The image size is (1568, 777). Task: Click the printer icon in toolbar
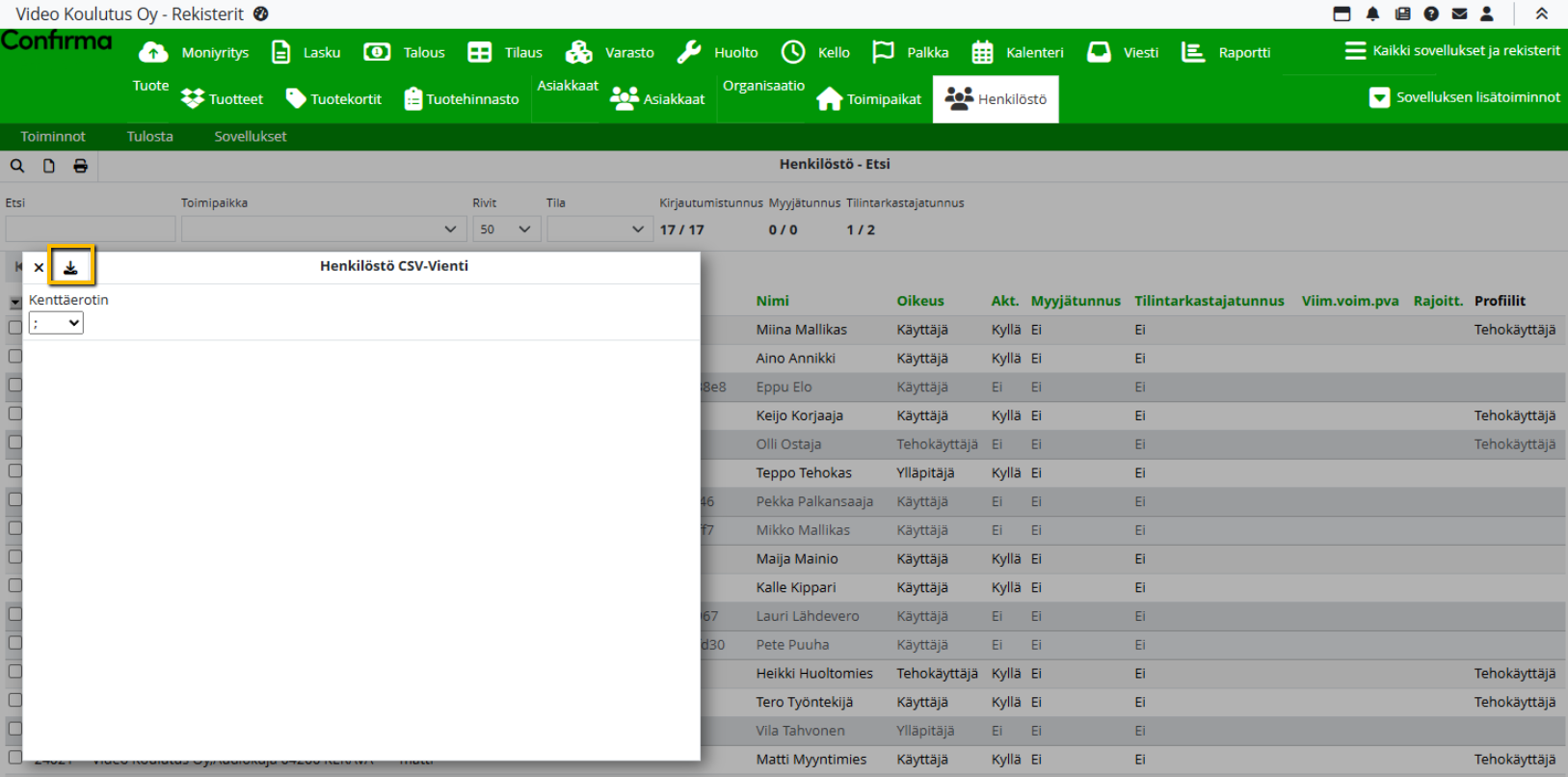(x=80, y=166)
